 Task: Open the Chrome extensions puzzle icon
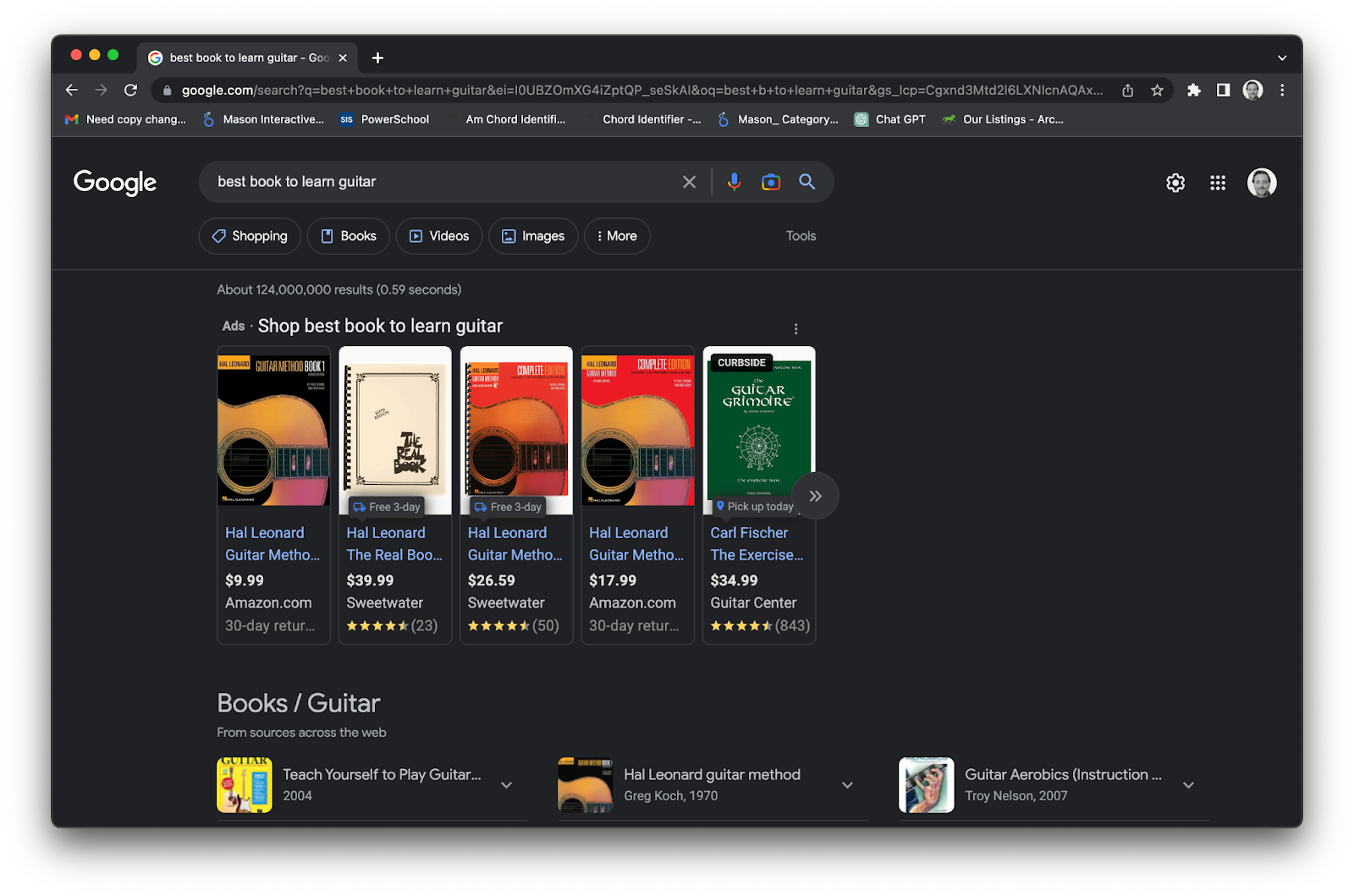[1194, 91]
